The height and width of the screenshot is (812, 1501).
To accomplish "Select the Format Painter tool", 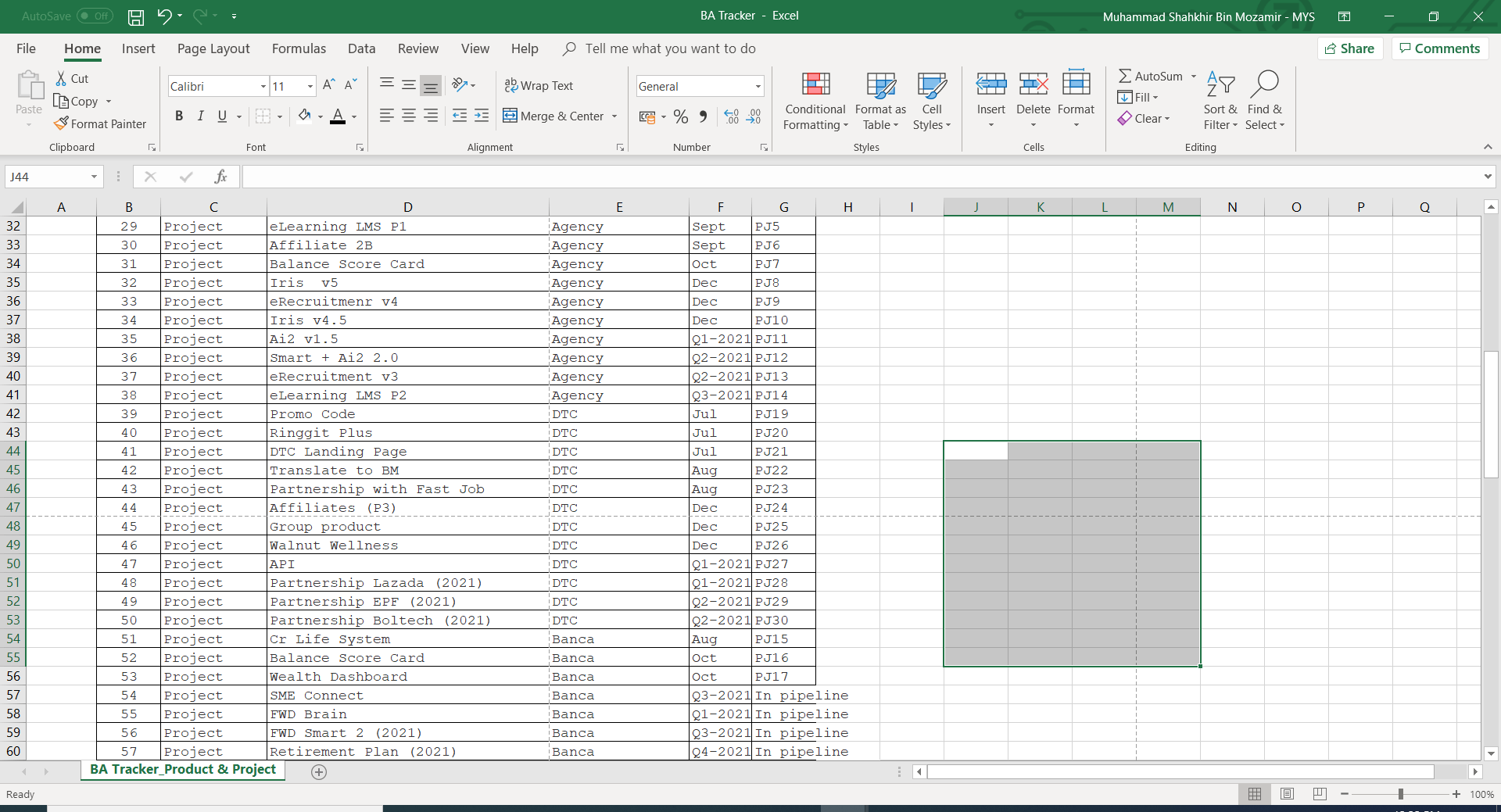I will 100,123.
